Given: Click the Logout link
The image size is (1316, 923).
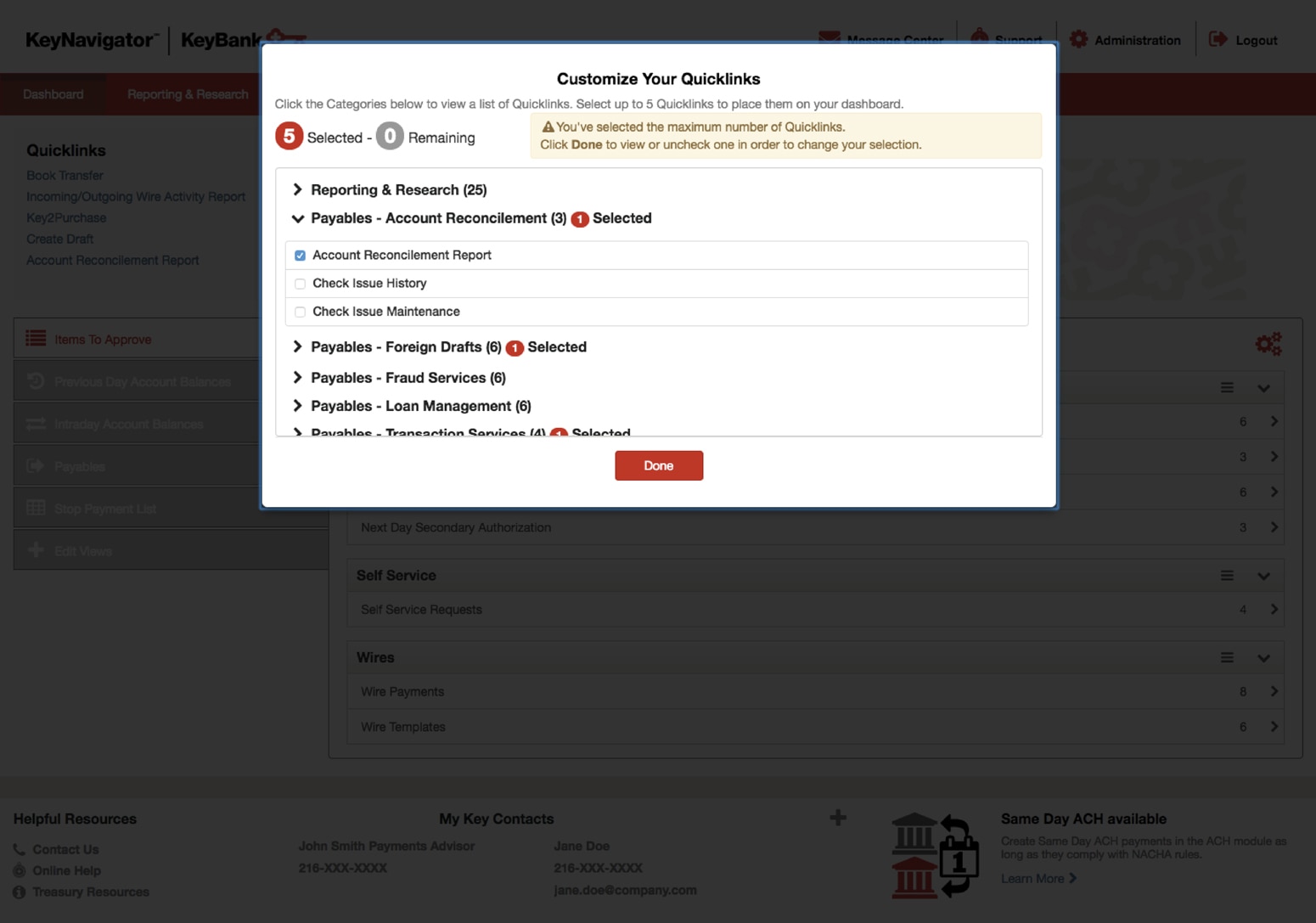Looking at the screenshot, I should point(1257,40).
